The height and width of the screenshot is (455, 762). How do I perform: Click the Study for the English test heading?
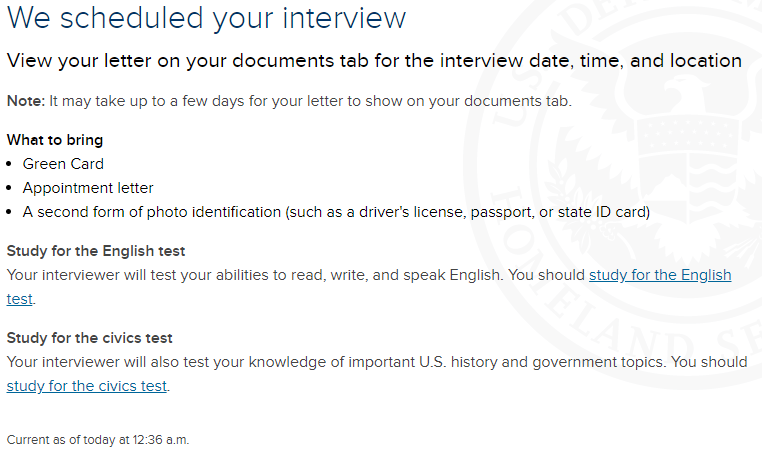tap(96, 251)
